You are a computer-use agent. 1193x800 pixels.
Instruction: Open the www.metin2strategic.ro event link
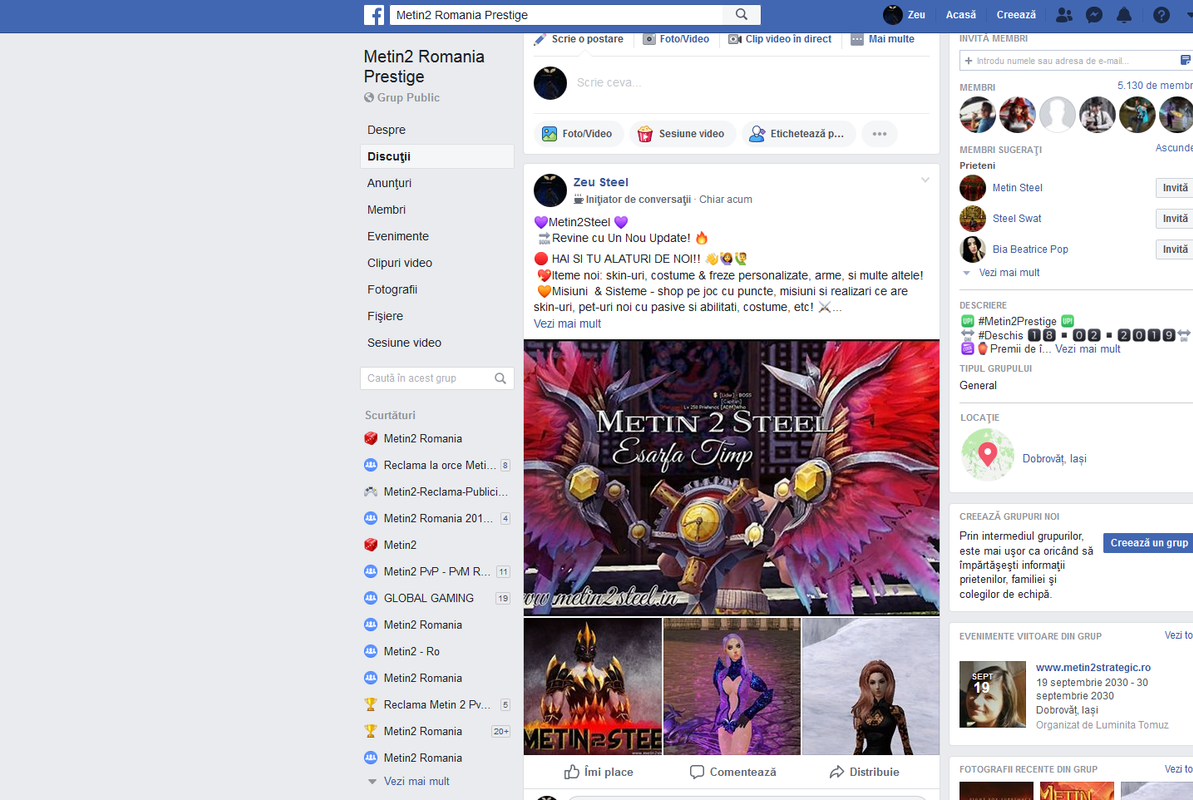[1093, 668]
